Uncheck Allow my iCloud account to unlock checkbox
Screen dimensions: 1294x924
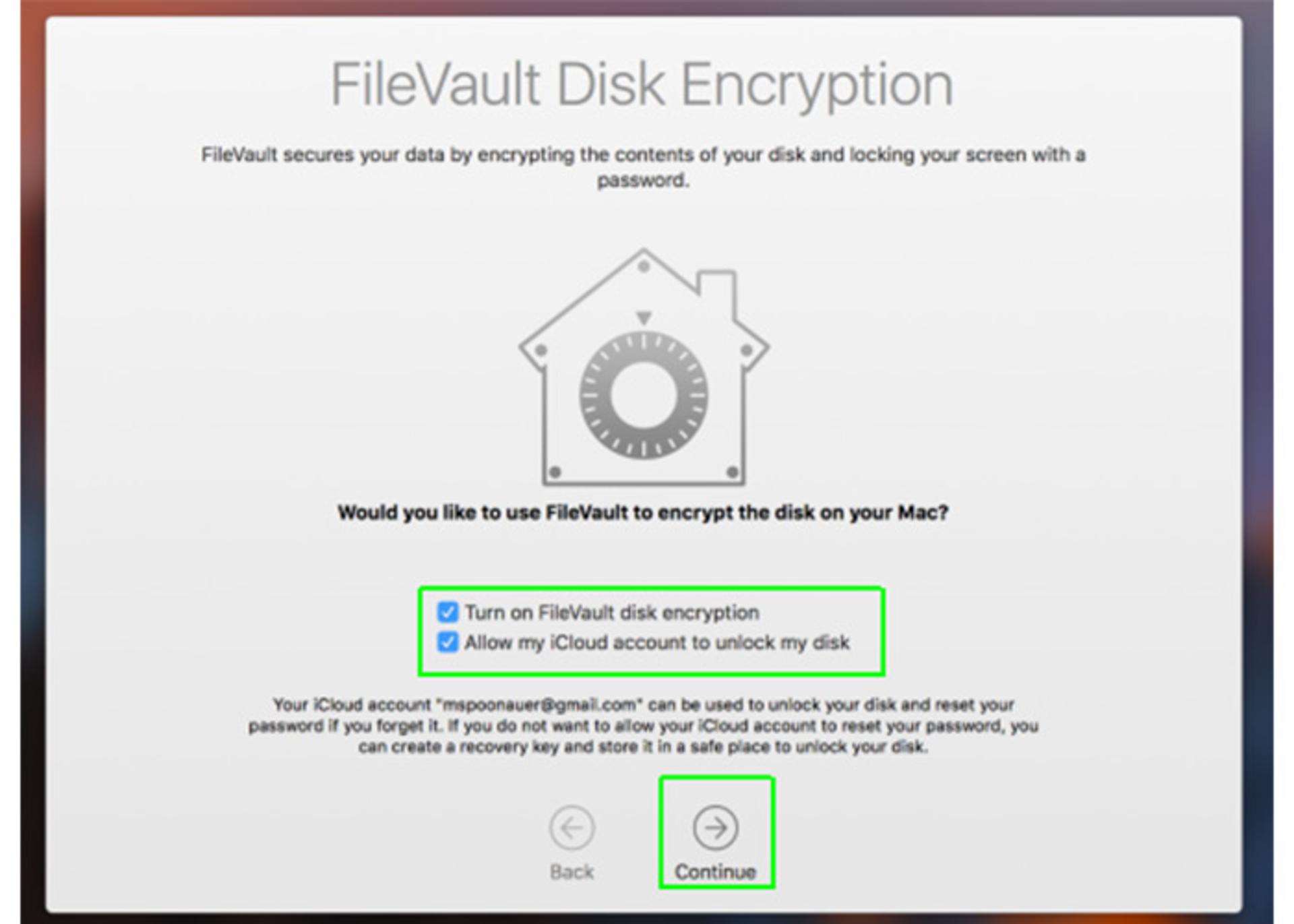click(448, 642)
